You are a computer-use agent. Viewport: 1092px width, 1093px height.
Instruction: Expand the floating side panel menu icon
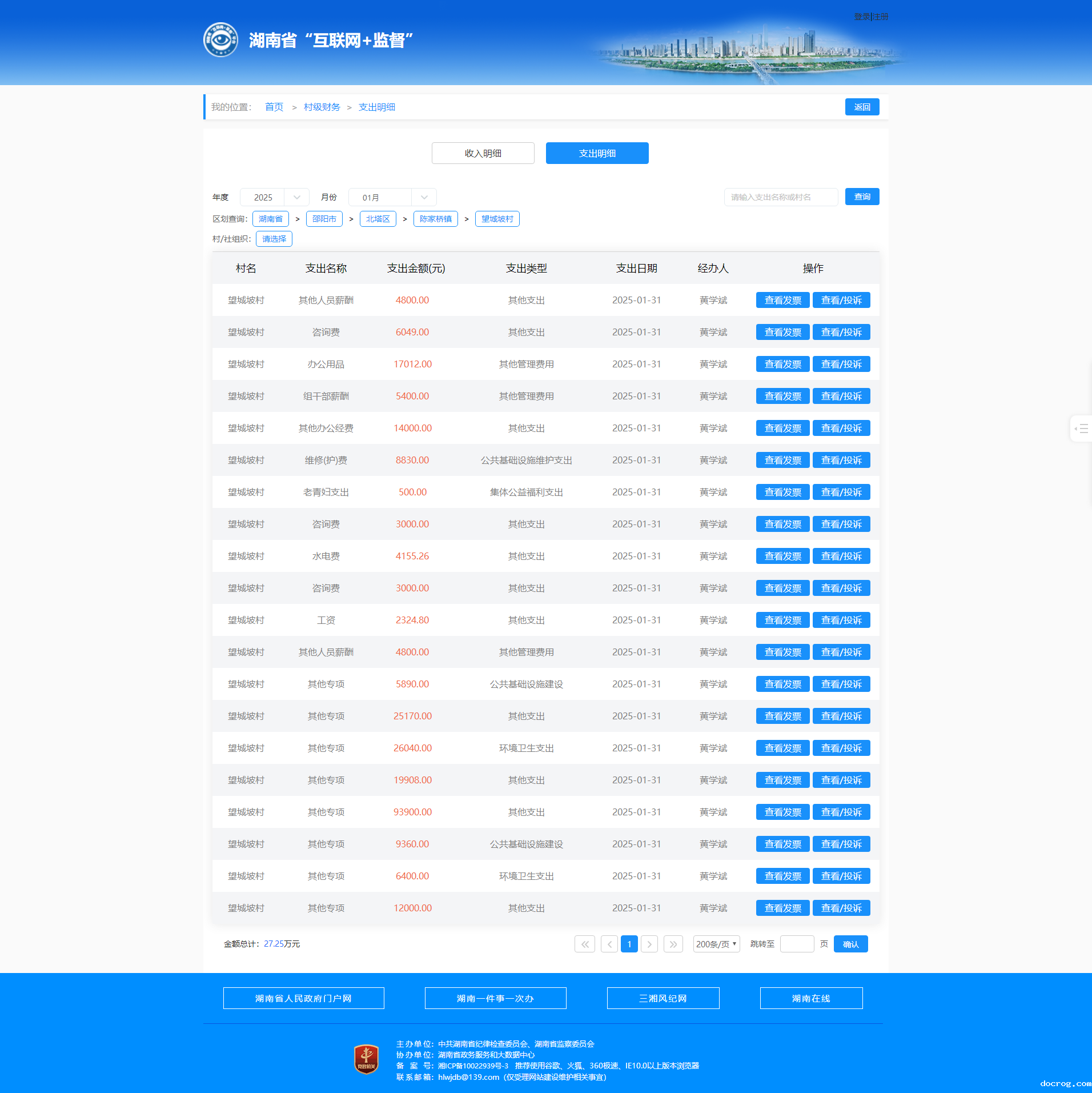click(x=1081, y=429)
